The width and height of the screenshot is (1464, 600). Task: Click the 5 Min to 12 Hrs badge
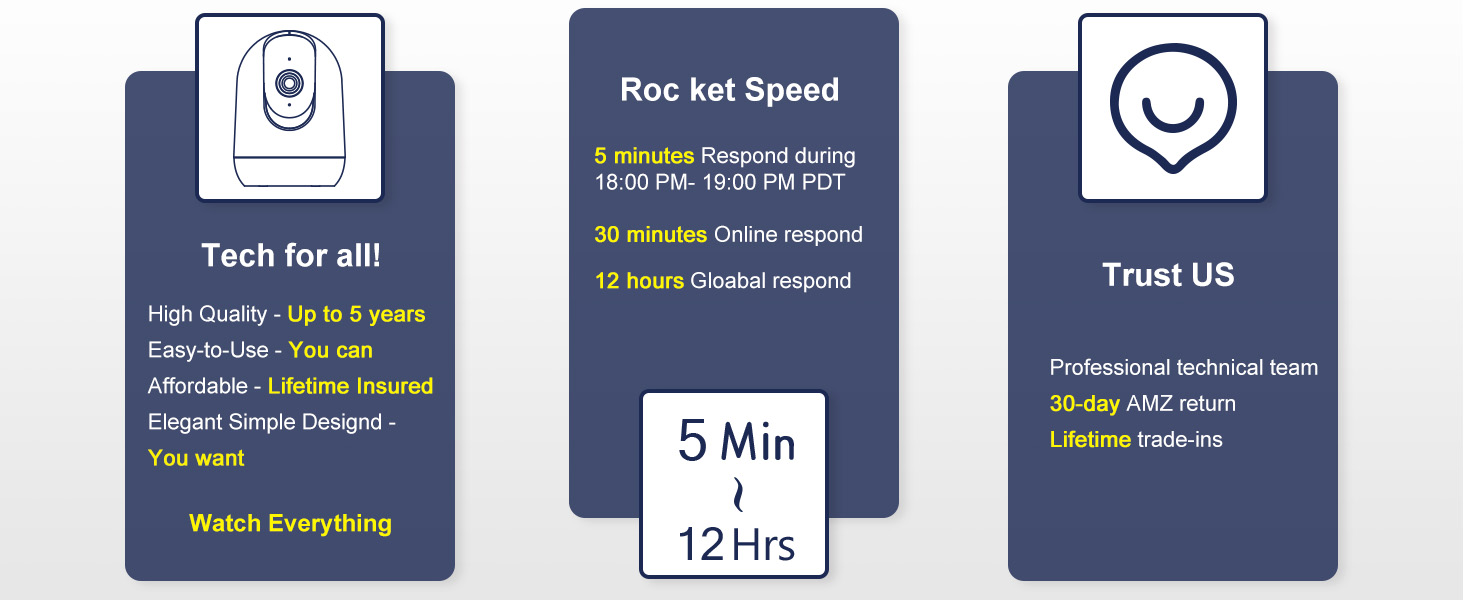(734, 484)
